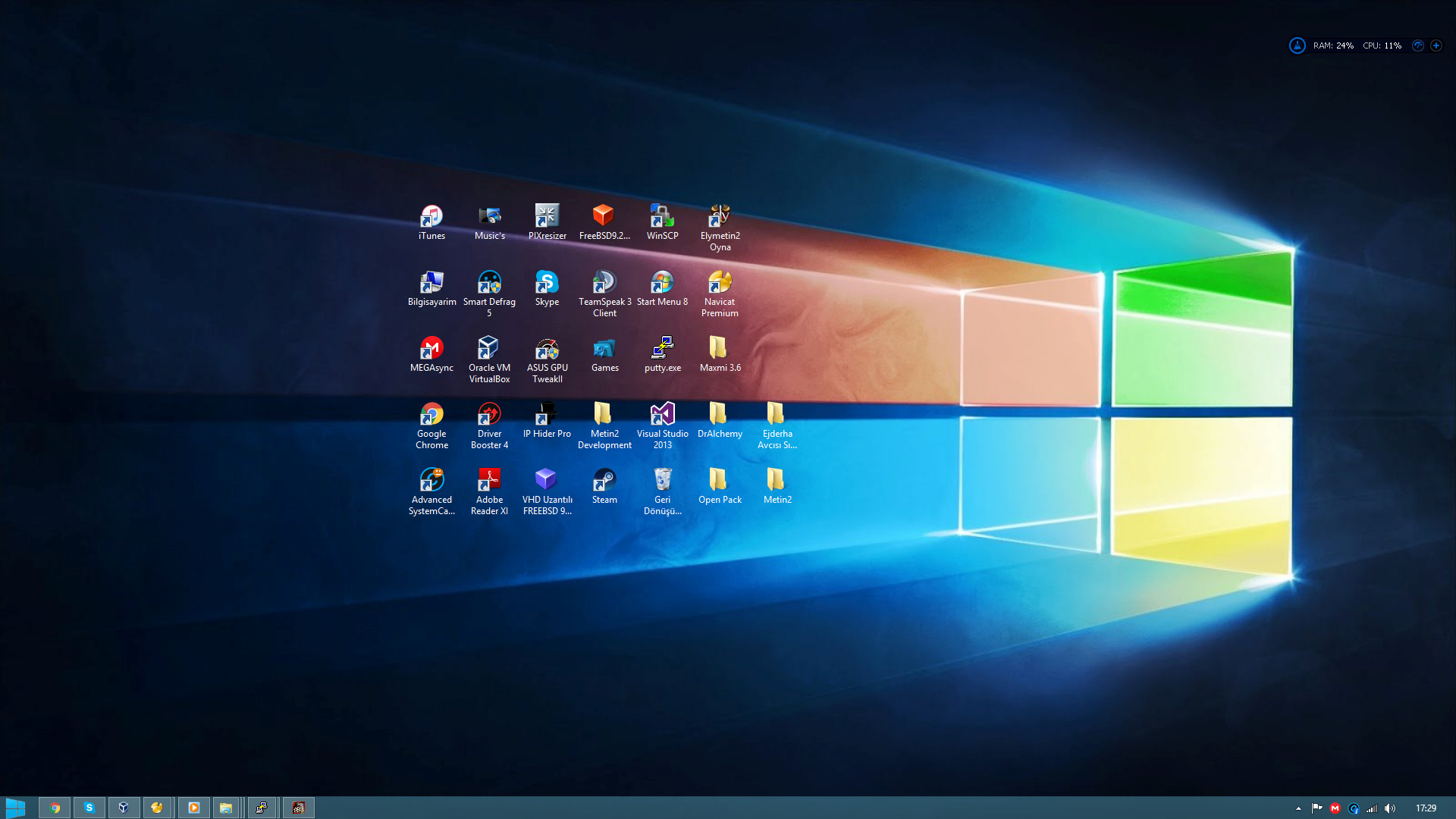Click the RAM: 24% indicator
Screen dimensions: 1456x819
(x=1333, y=45)
